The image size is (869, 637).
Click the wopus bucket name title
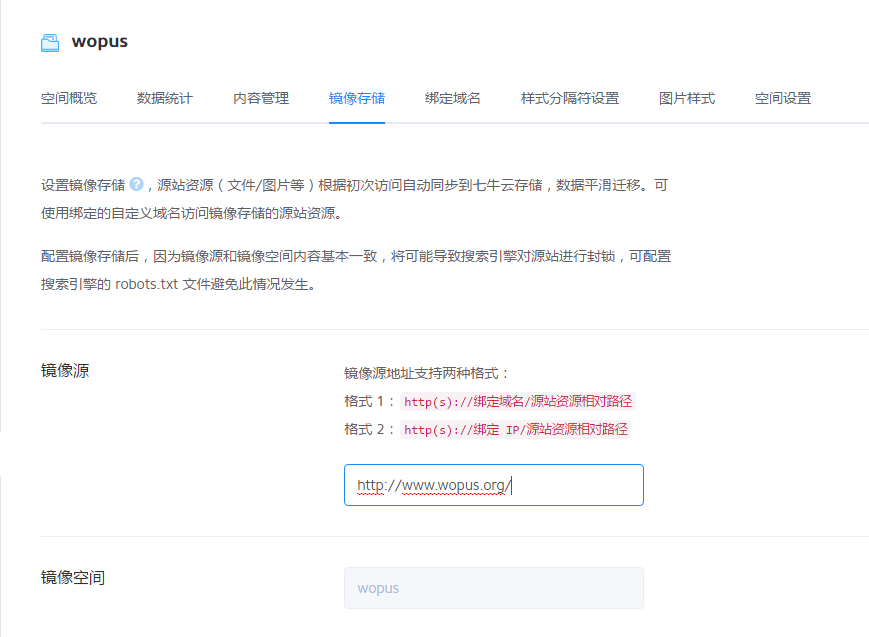point(100,42)
